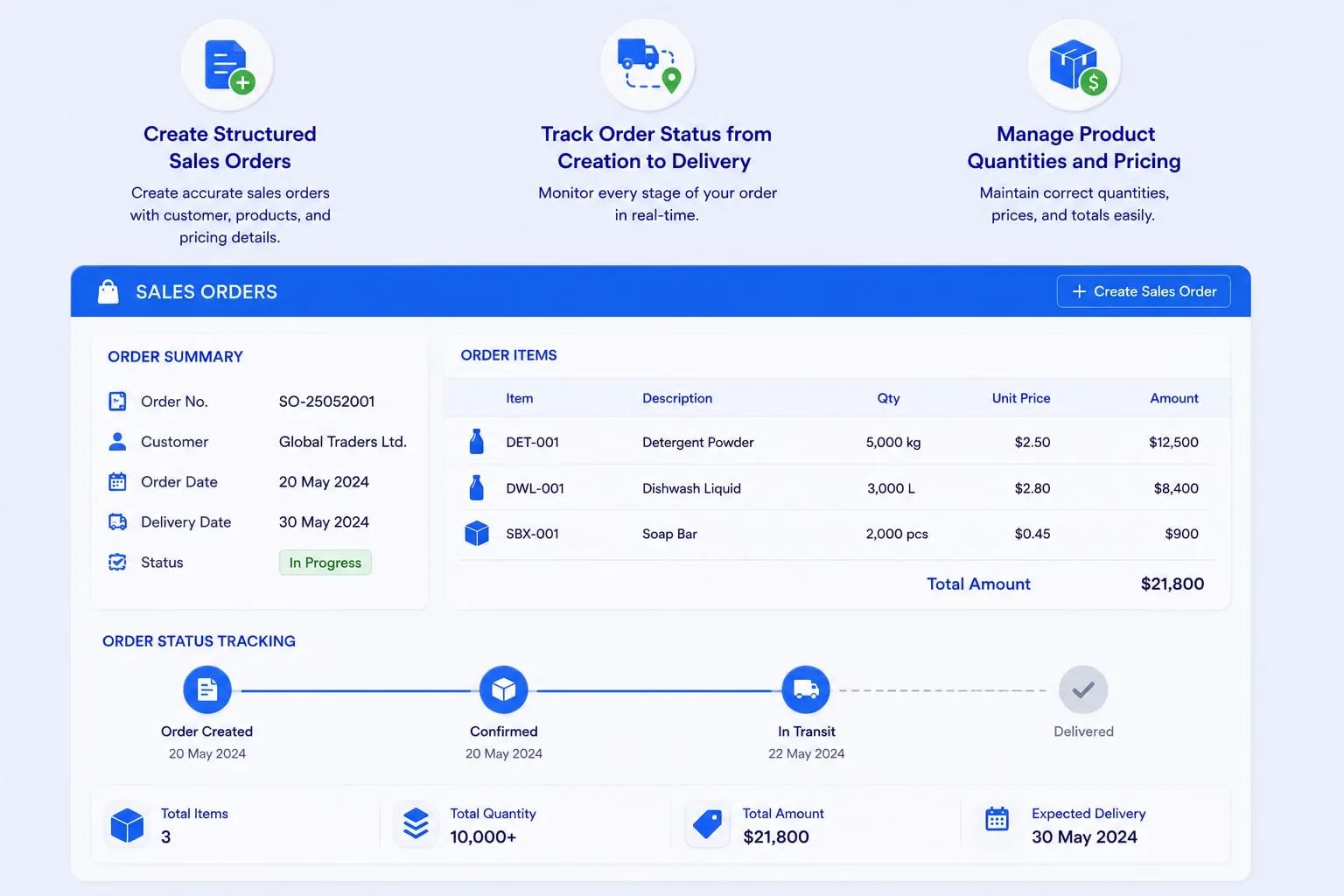Click order number SO-25052001
This screenshot has height=896, width=1344.
click(327, 402)
